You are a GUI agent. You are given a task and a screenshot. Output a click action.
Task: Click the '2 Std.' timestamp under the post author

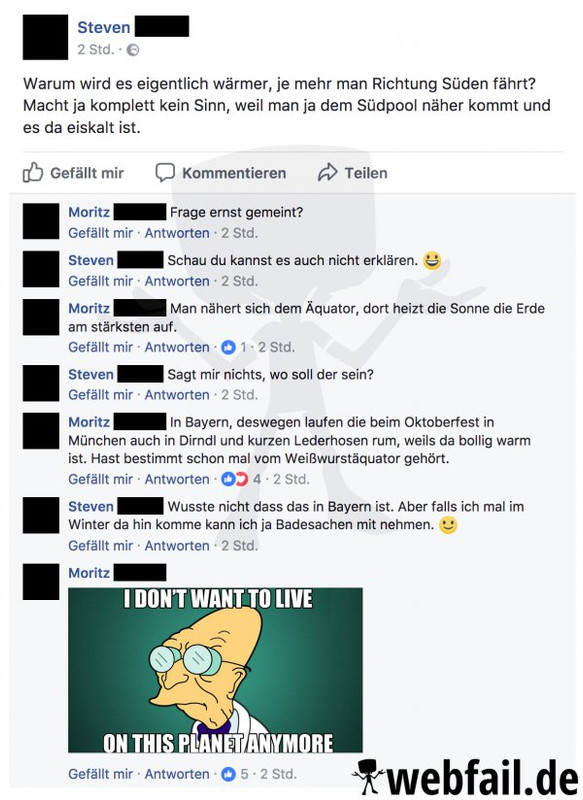click(x=95, y=49)
